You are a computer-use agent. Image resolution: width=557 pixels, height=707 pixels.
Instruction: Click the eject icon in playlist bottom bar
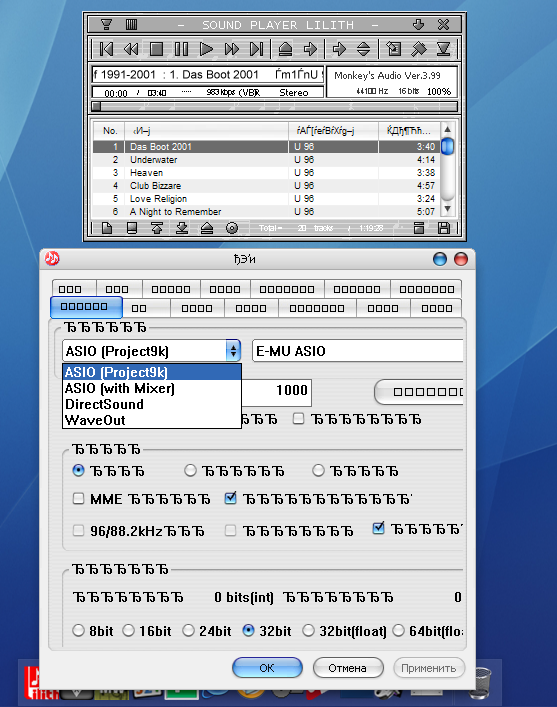(x=207, y=228)
